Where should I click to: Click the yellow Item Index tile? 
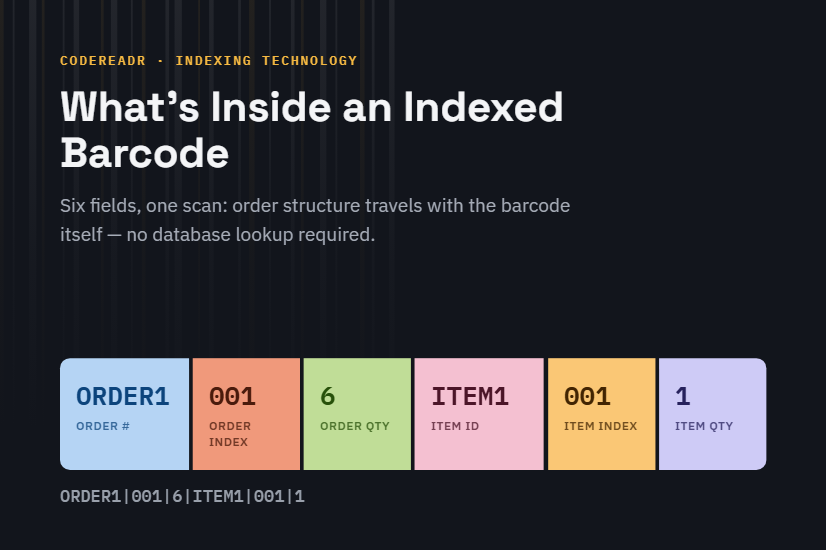(x=602, y=414)
